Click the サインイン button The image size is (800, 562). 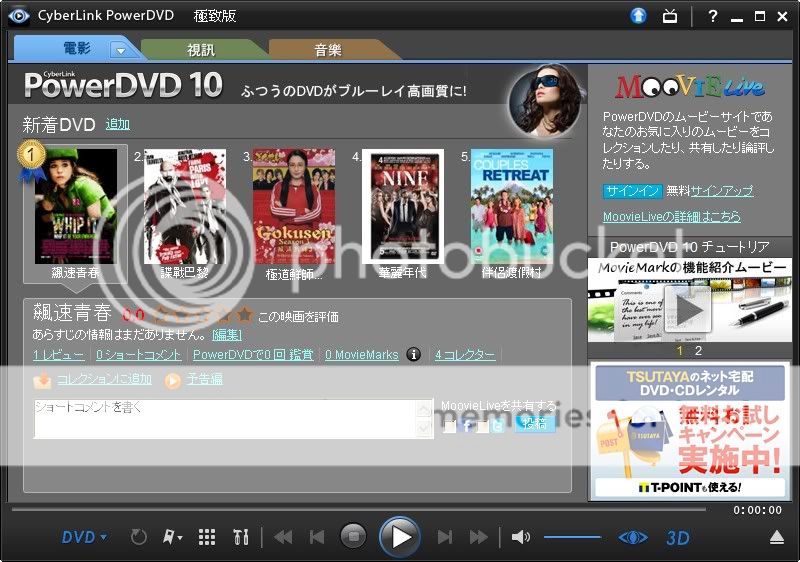[x=633, y=191]
